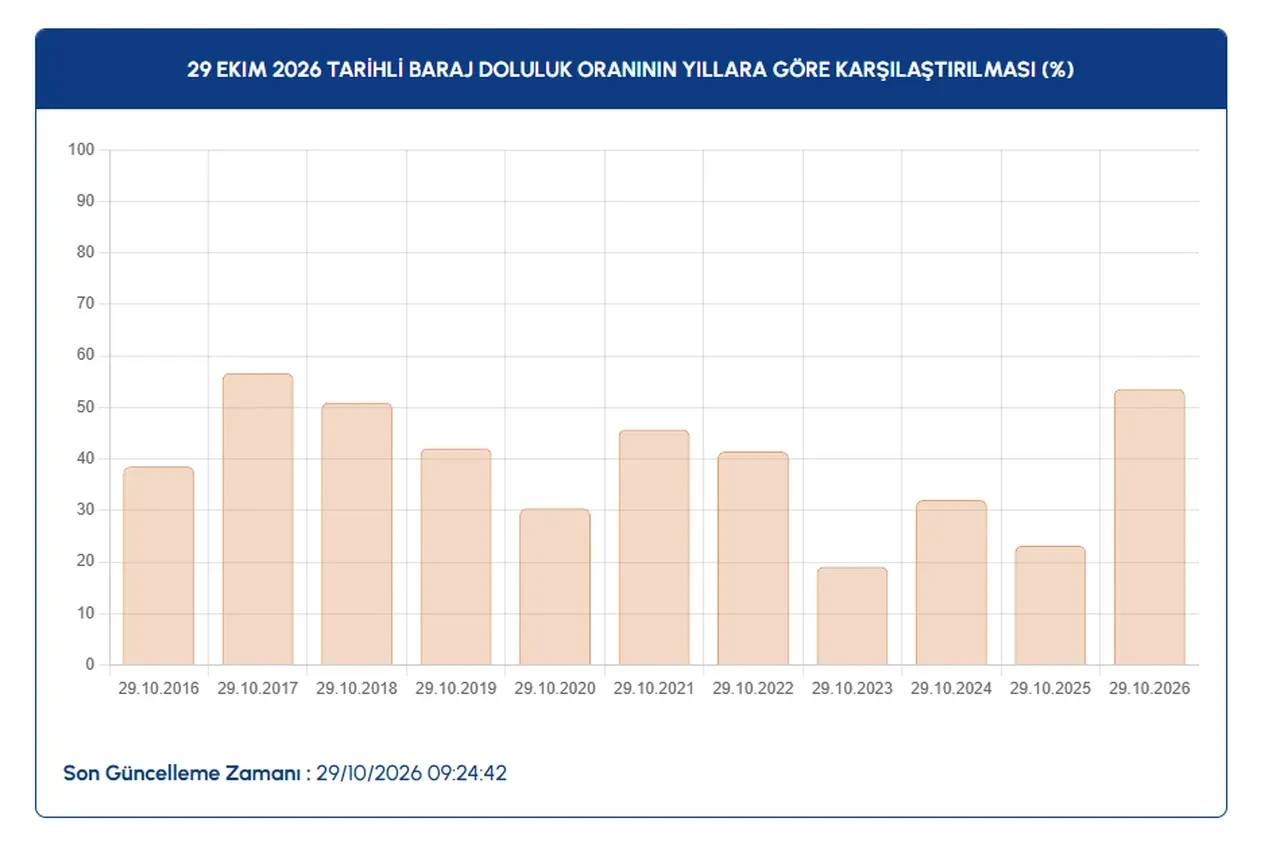This screenshot has height=853, width=1280.
Task: Click the x-axis label 29.10.2017
Action: click(257, 689)
